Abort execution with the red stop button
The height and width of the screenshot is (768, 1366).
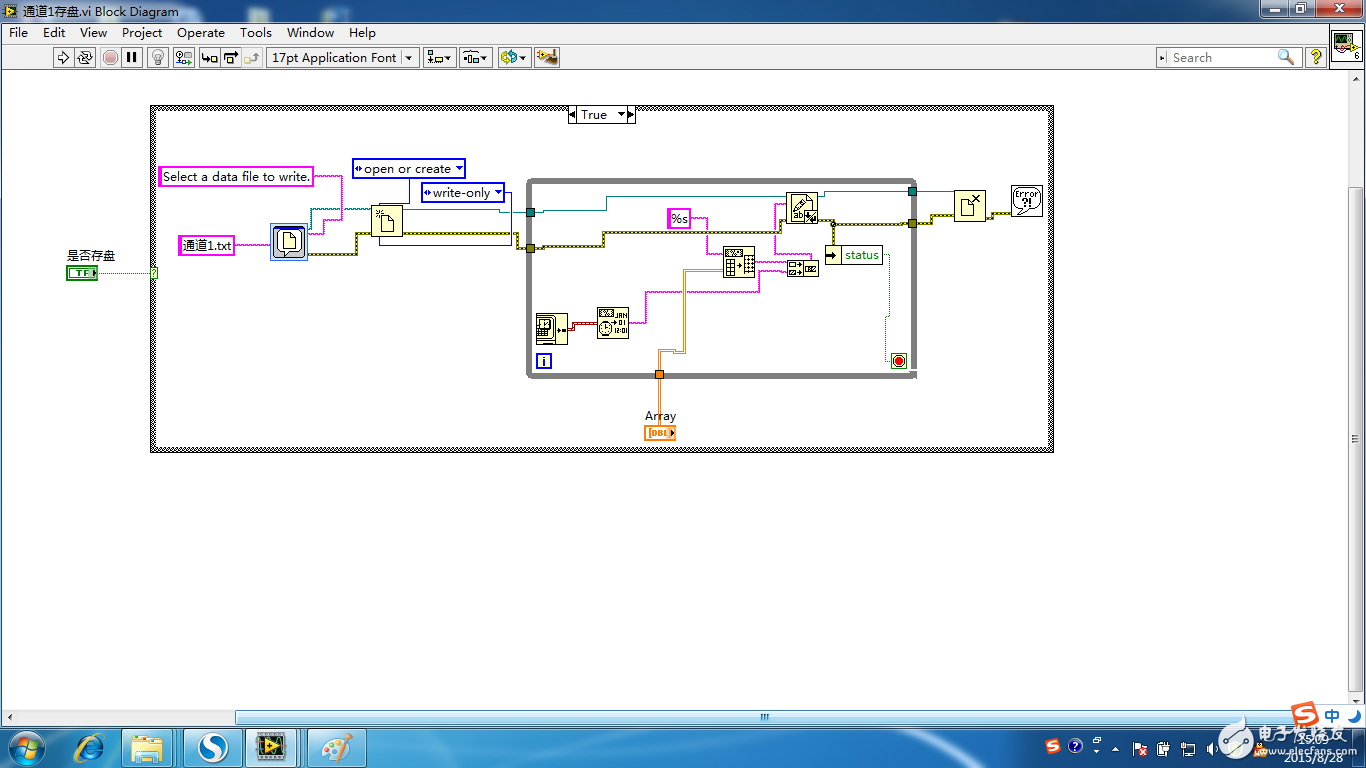pyautogui.click(x=110, y=58)
